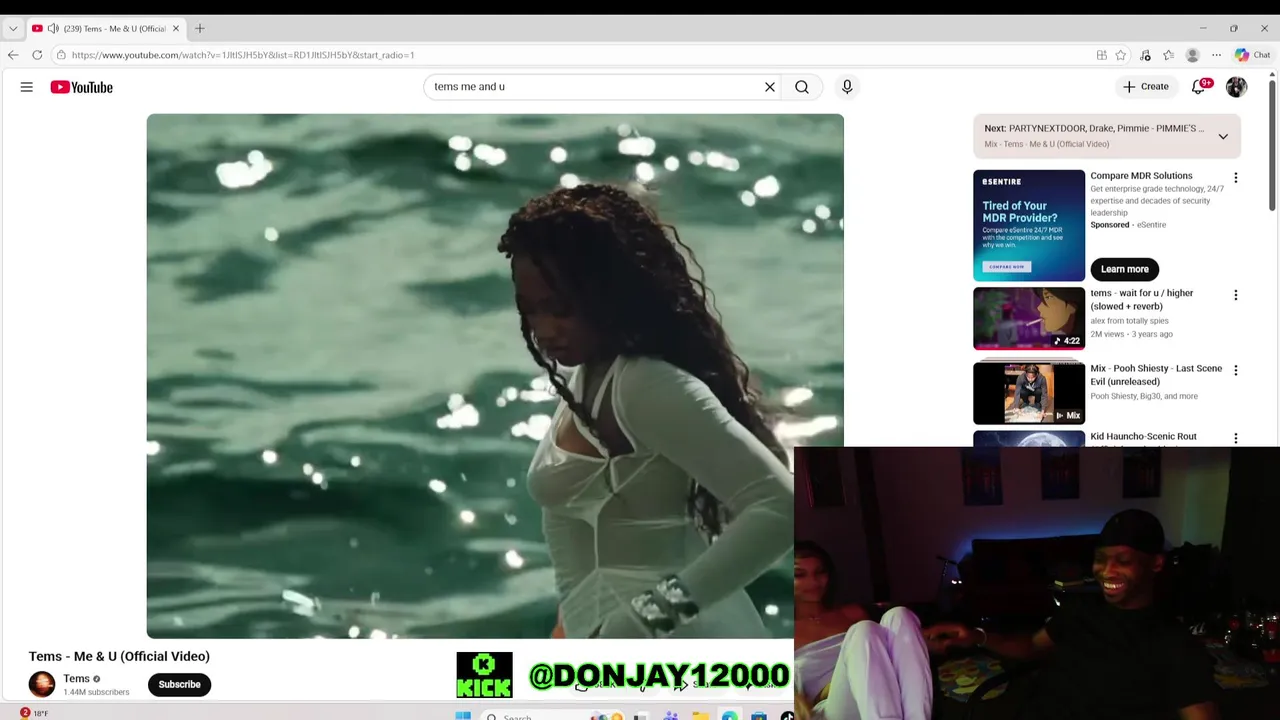This screenshot has height=720, width=1280.
Task: Open options for Compare MDR Solutions ad
Action: point(1236,178)
